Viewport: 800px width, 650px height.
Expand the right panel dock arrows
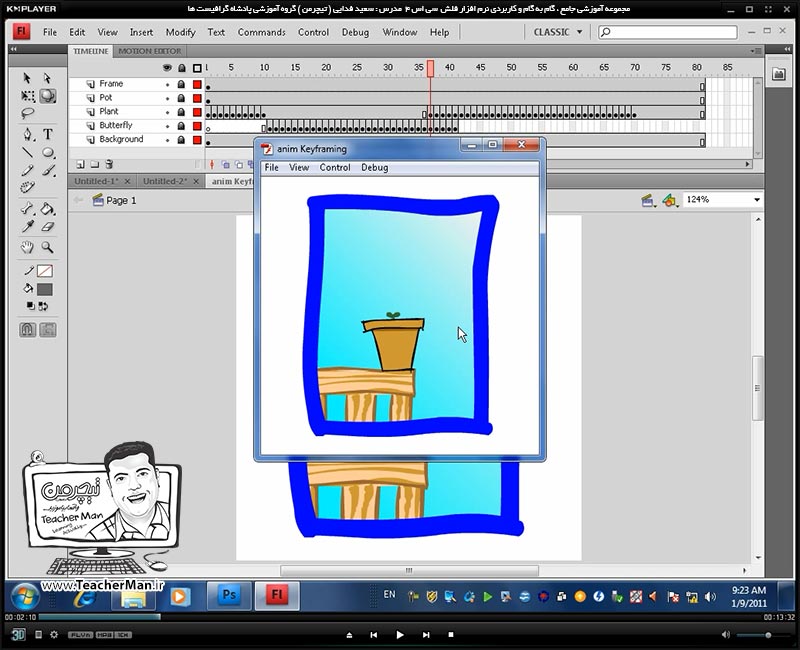point(788,49)
